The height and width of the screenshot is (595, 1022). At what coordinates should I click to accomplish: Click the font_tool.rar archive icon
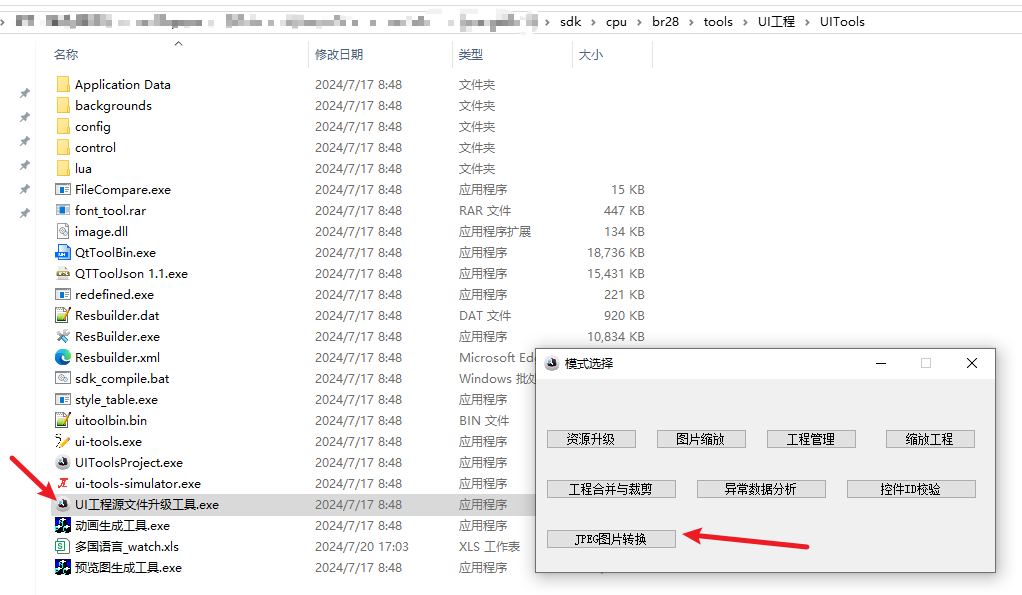63,210
